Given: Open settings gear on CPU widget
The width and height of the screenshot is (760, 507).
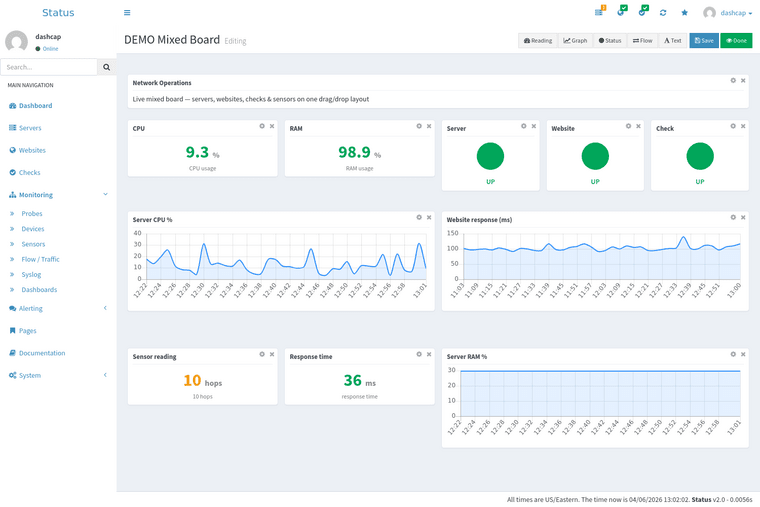Looking at the screenshot, I should [x=262, y=126].
